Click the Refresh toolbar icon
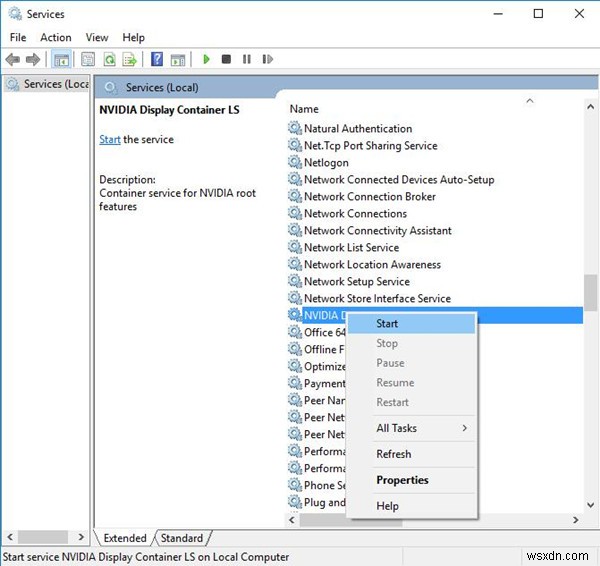 click(110, 59)
